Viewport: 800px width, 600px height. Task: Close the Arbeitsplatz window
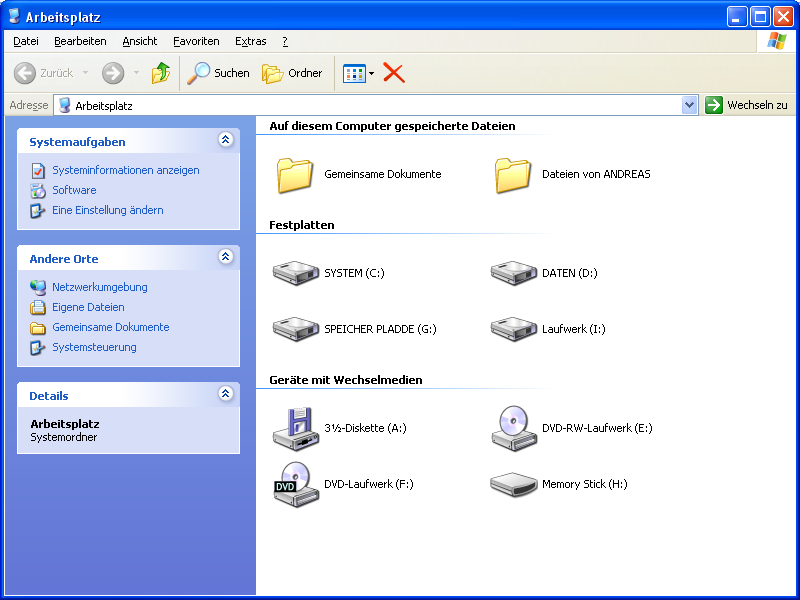click(783, 17)
